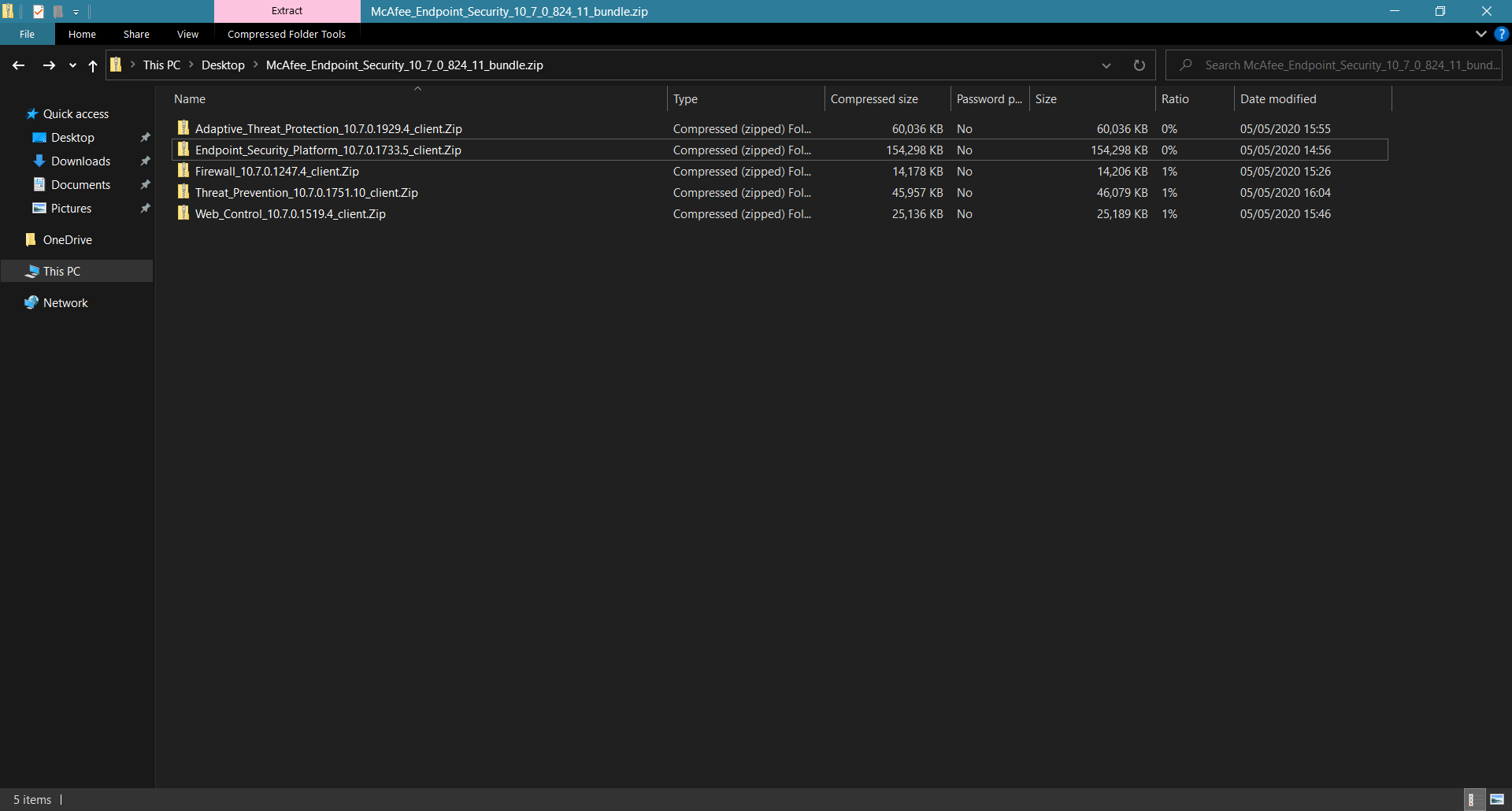Click the 5 items status bar text
Viewport: 1512px width, 811px height.
coord(32,800)
